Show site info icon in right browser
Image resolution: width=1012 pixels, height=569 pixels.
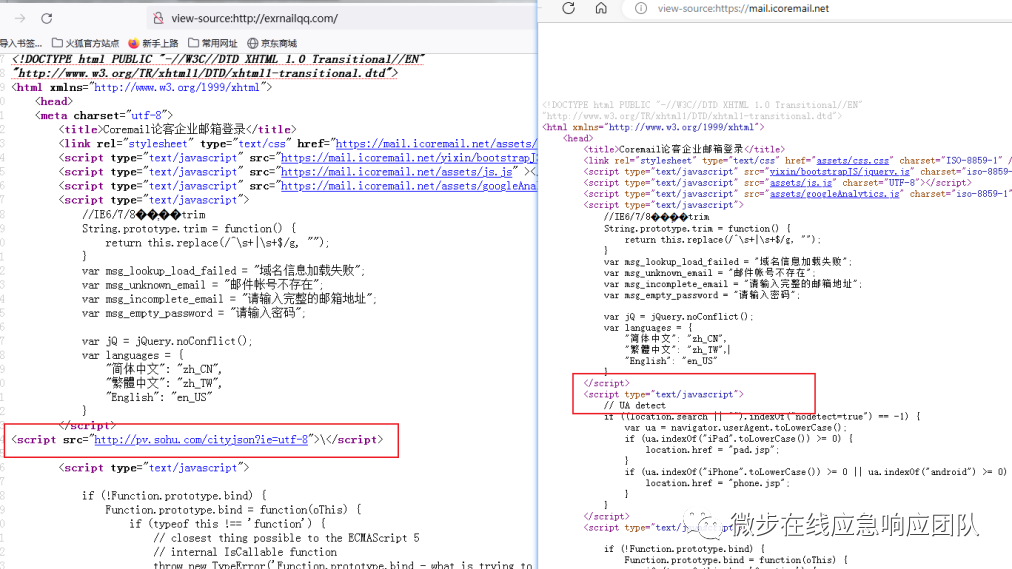640,8
